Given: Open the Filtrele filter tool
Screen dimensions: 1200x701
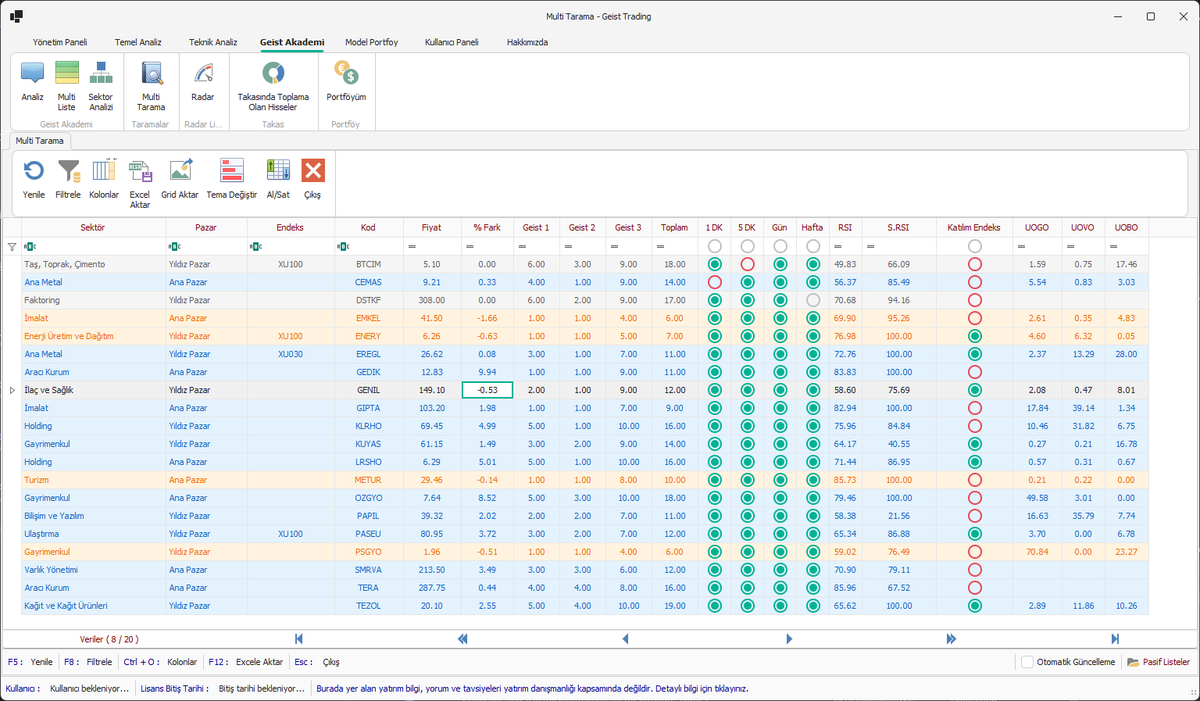Looking at the screenshot, I should (68, 178).
